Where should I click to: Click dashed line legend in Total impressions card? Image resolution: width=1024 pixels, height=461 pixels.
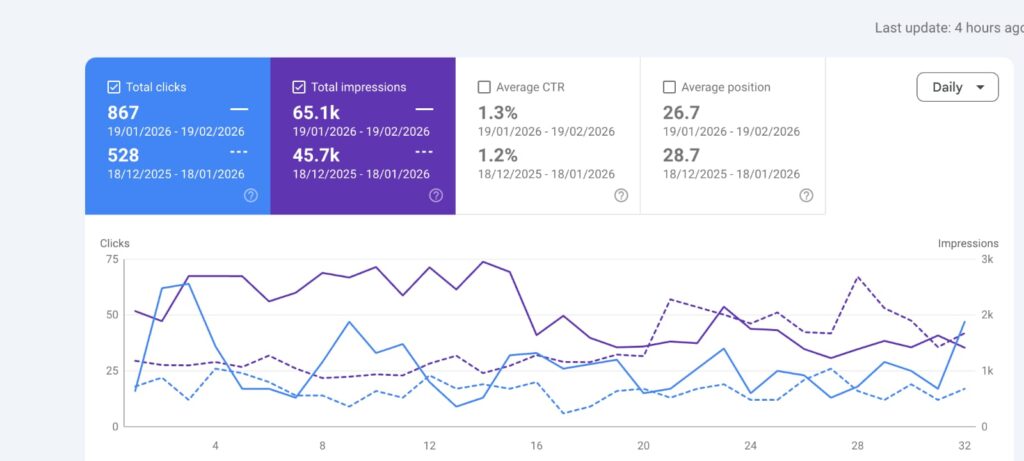(x=424, y=151)
